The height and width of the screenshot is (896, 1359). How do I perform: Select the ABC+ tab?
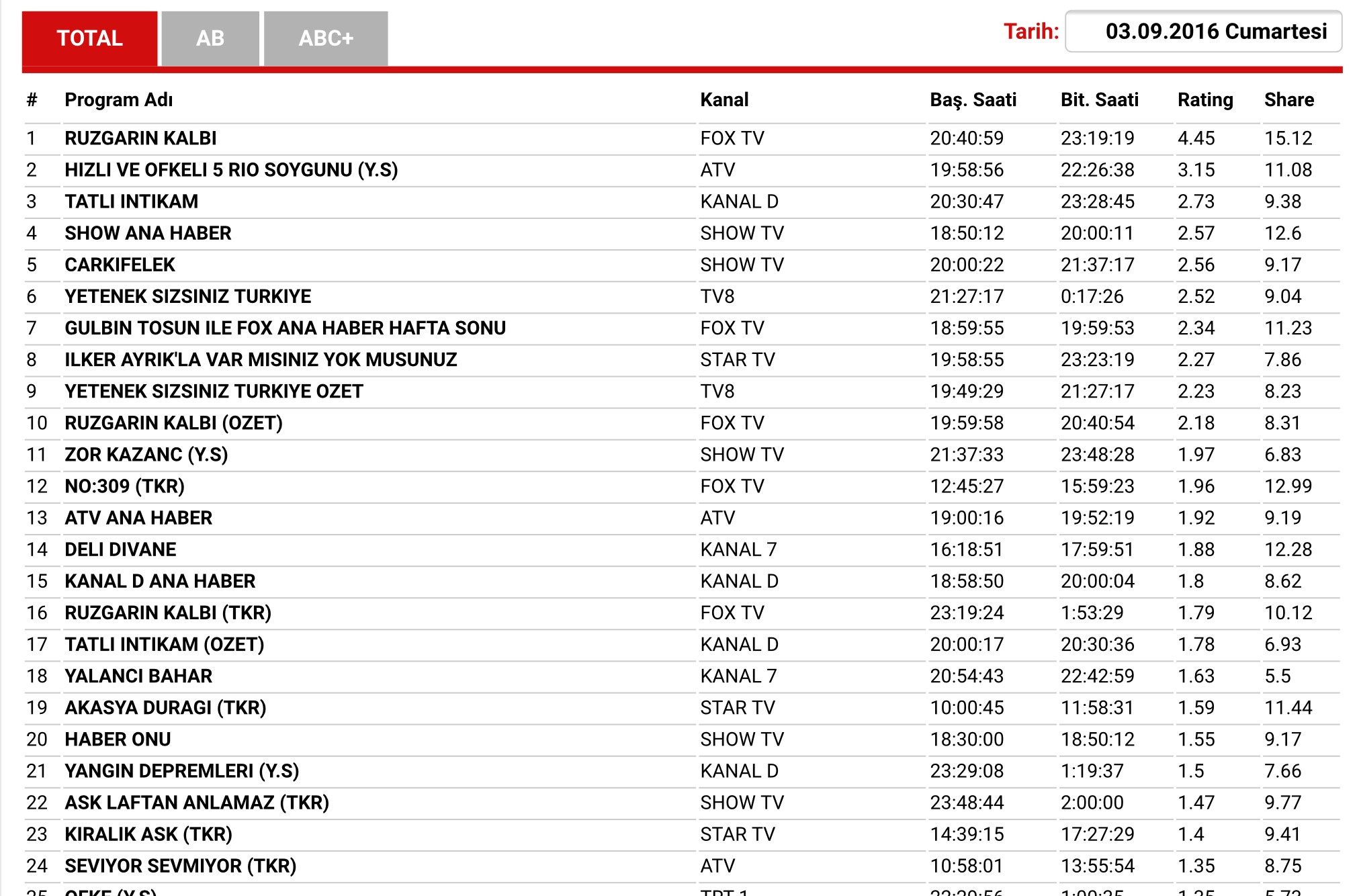click(x=326, y=38)
